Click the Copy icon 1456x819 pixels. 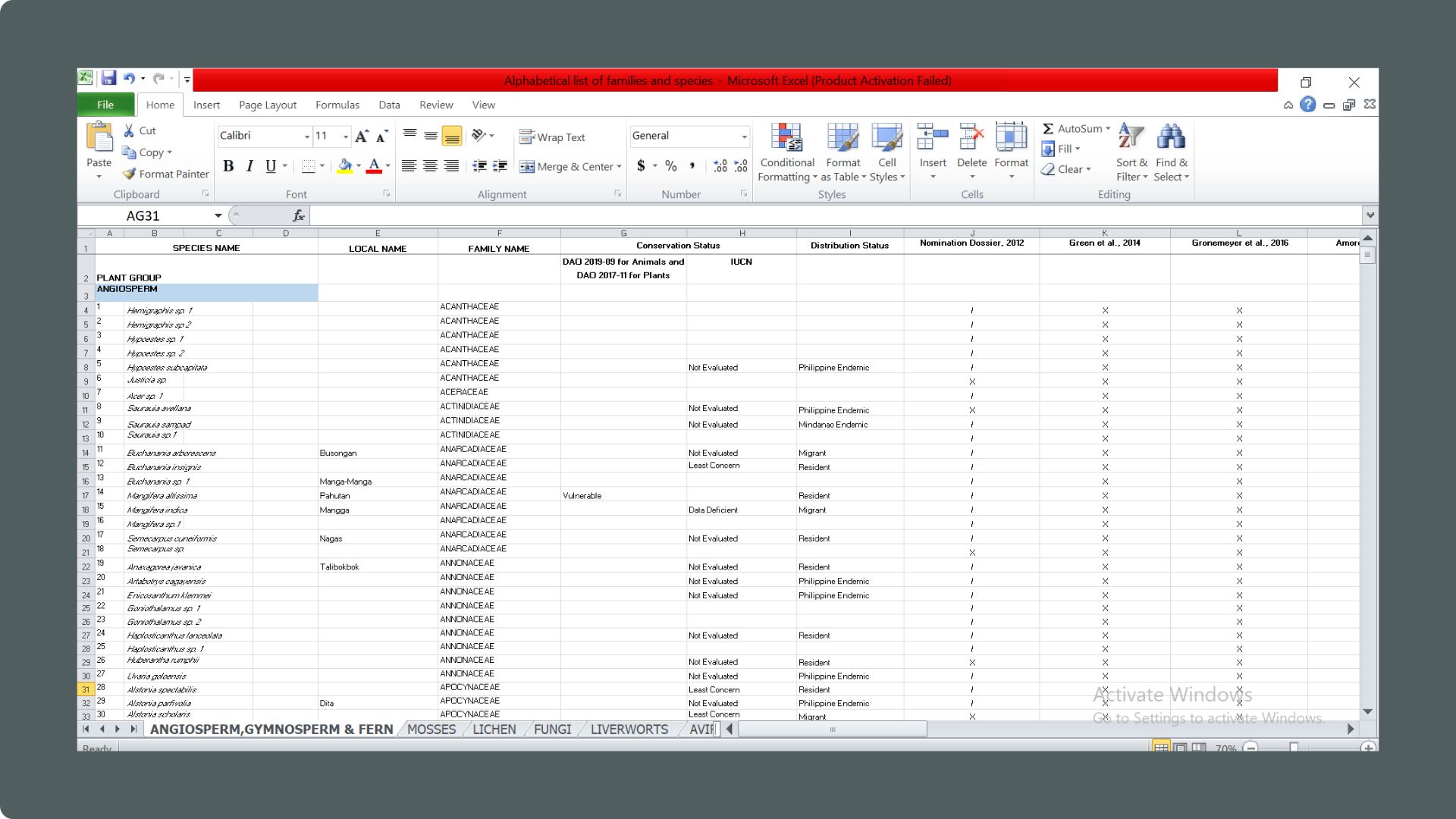(129, 152)
